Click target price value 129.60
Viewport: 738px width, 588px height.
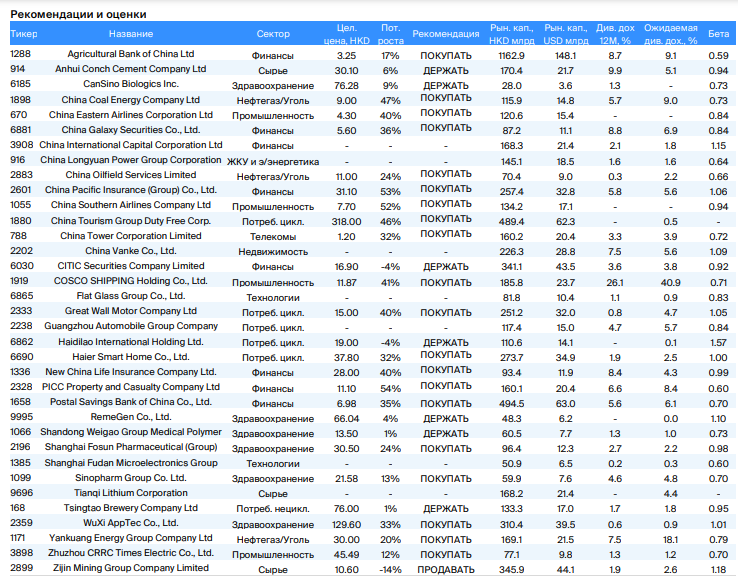coord(346,525)
